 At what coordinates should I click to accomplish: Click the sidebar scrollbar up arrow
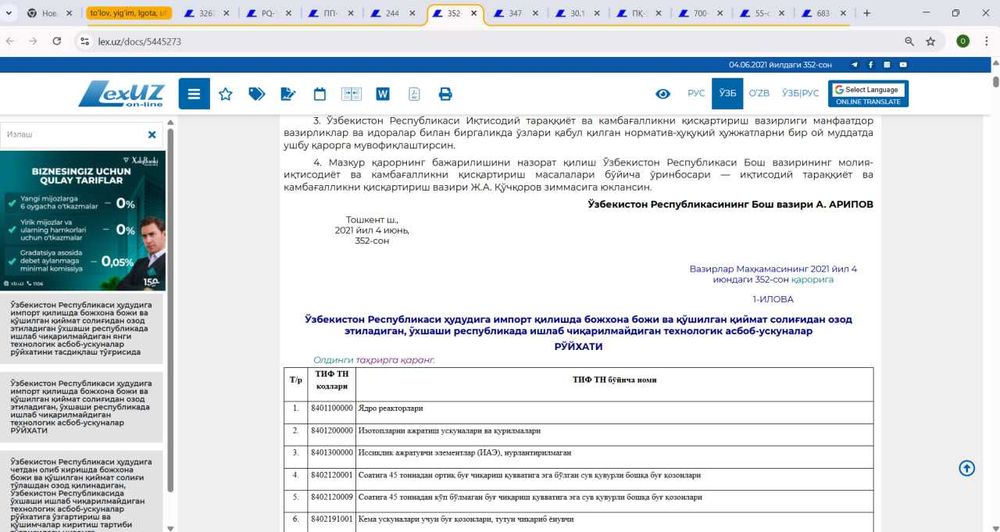tap(170, 122)
